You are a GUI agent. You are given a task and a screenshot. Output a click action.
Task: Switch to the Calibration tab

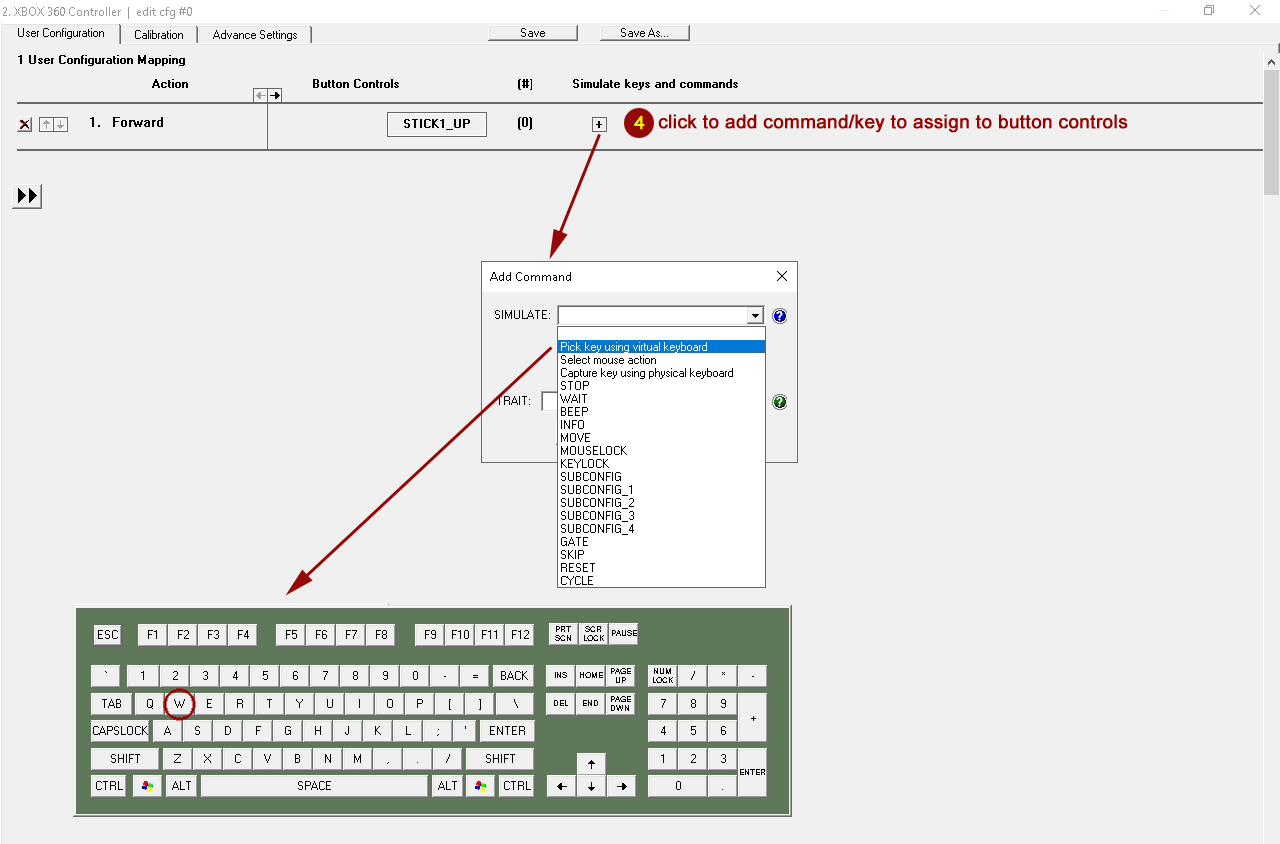coord(159,35)
